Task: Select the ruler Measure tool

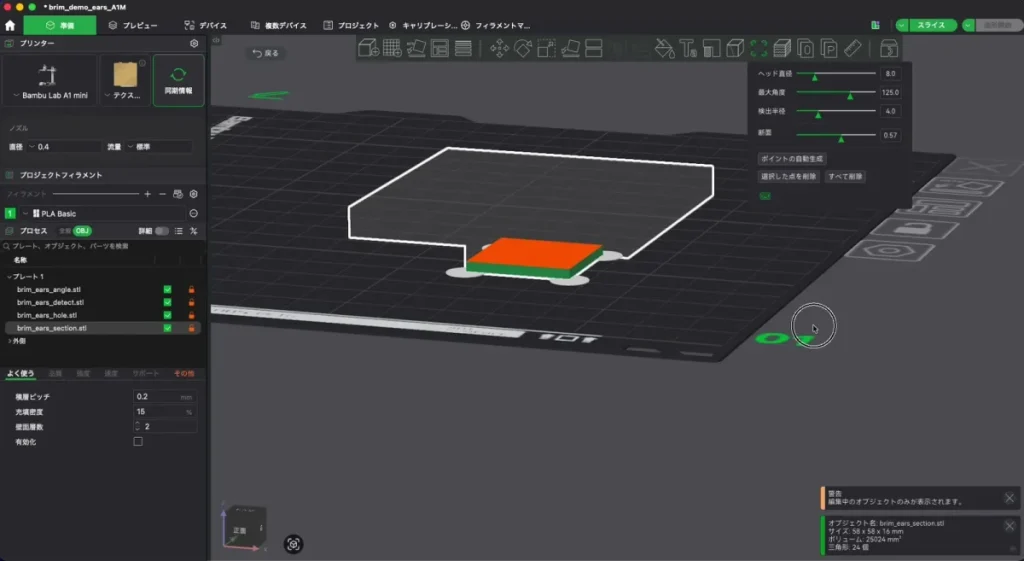Action: (x=853, y=48)
